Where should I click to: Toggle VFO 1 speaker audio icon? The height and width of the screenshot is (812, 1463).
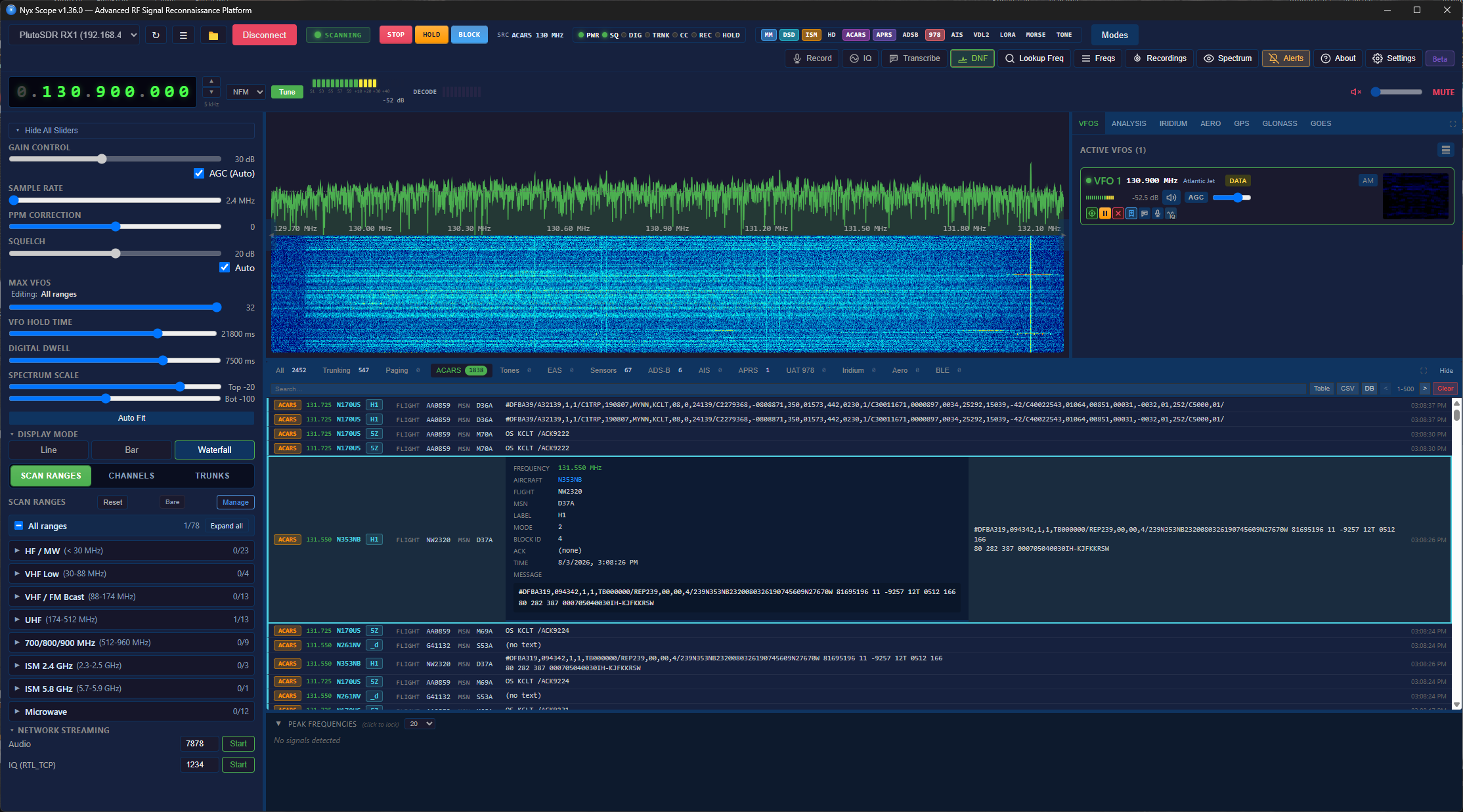coord(1171,198)
